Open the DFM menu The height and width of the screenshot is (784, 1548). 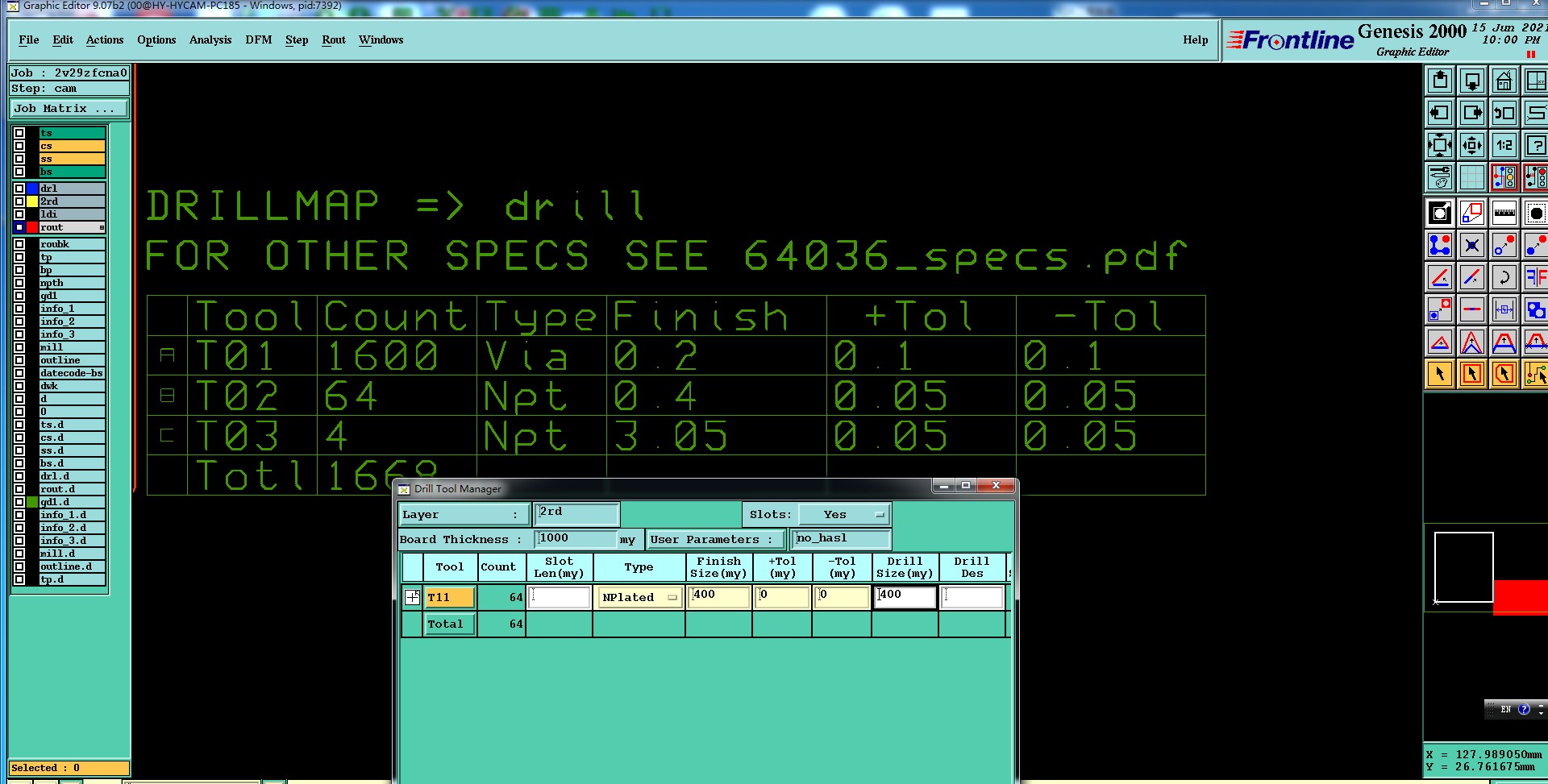pos(259,39)
